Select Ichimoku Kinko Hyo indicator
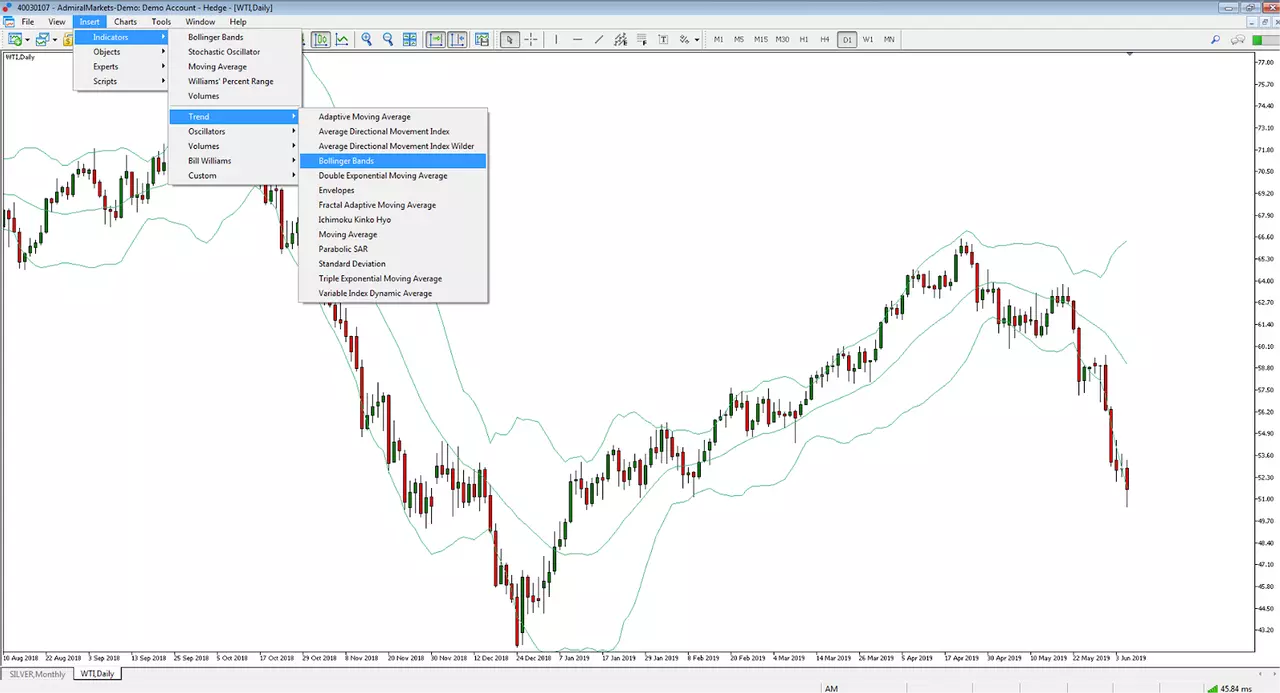1280x693 pixels. point(393,219)
